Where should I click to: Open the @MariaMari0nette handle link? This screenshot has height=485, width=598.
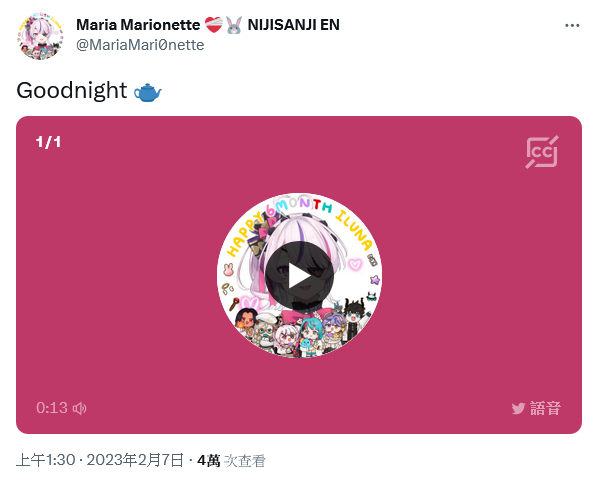140,45
